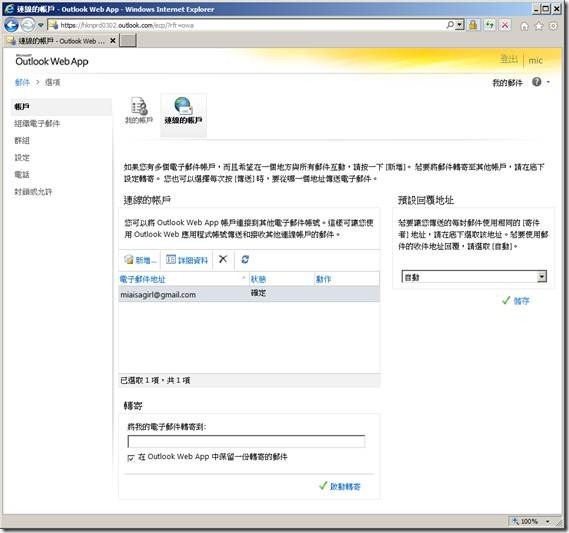The image size is (569, 533).
Task: Open the default reply address 自動 dropdown
Action: (474, 277)
